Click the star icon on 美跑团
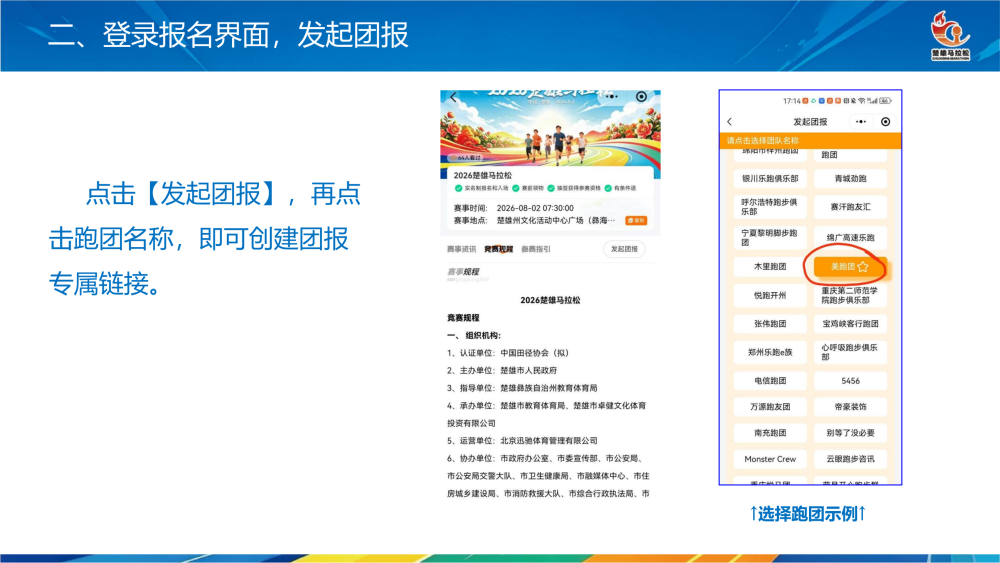The image size is (1000, 563). pos(863,267)
